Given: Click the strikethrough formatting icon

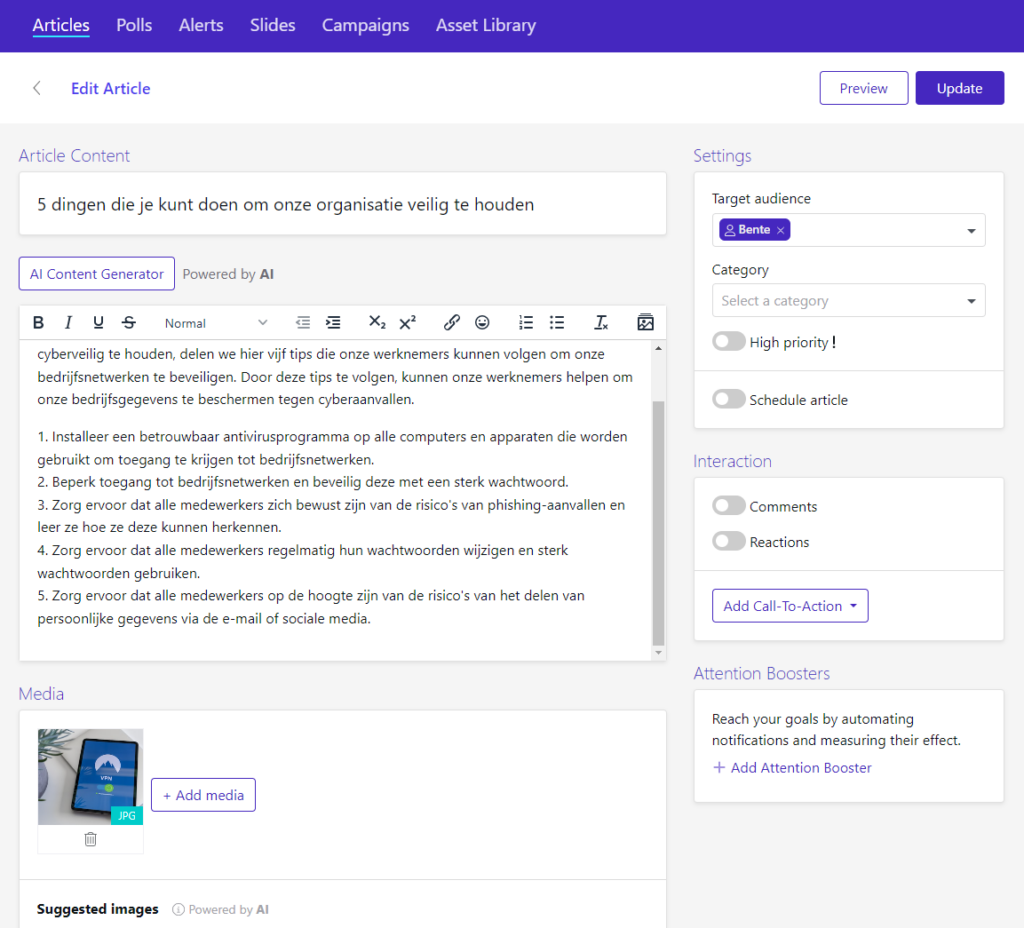Looking at the screenshot, I should (128, 322).
